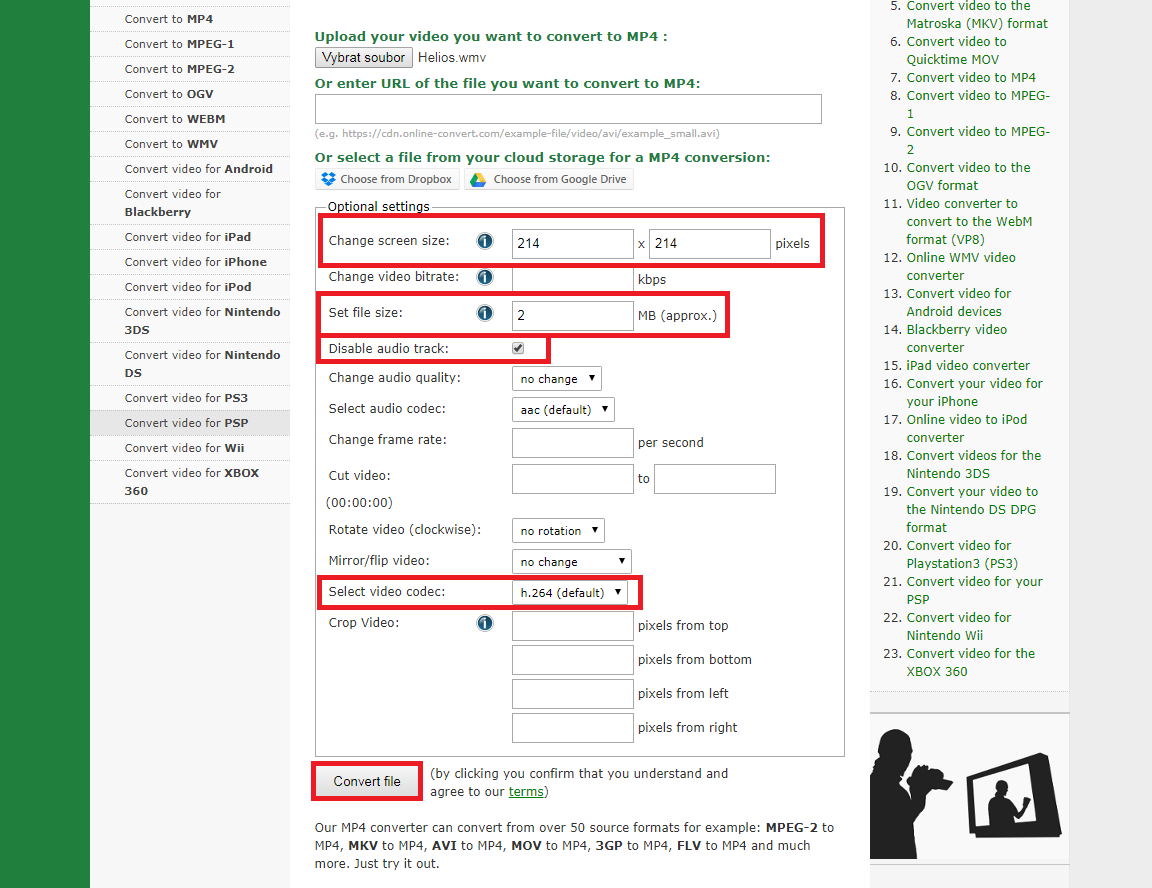This screenshot has height=888, width=1152.
Task: Click info icon beside Change video bitrate
Action: (x=485, y=277)
